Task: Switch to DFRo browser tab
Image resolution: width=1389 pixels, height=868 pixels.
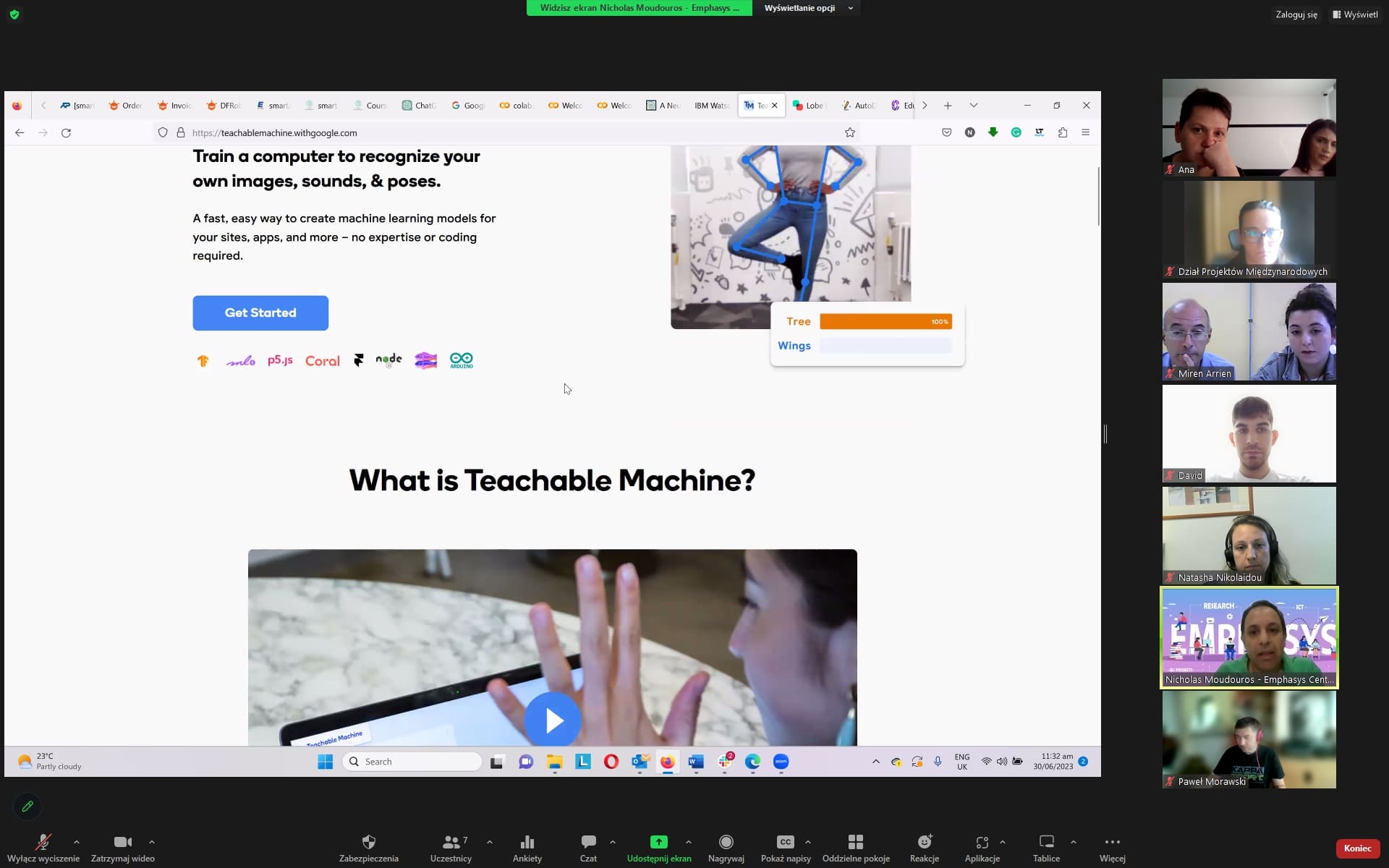Action: tap(224, 106)
